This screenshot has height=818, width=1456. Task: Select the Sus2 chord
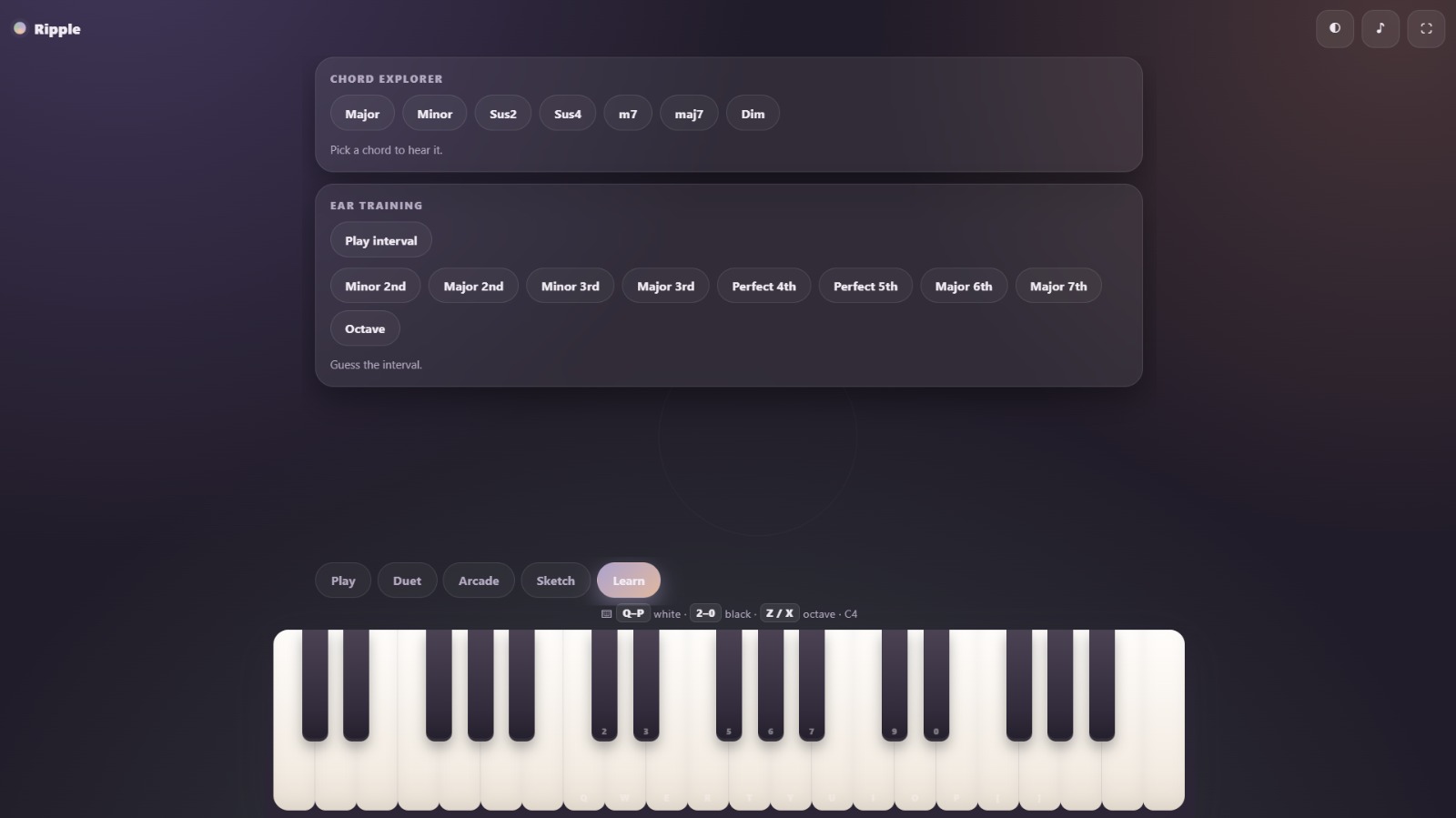tap(502, 114)
